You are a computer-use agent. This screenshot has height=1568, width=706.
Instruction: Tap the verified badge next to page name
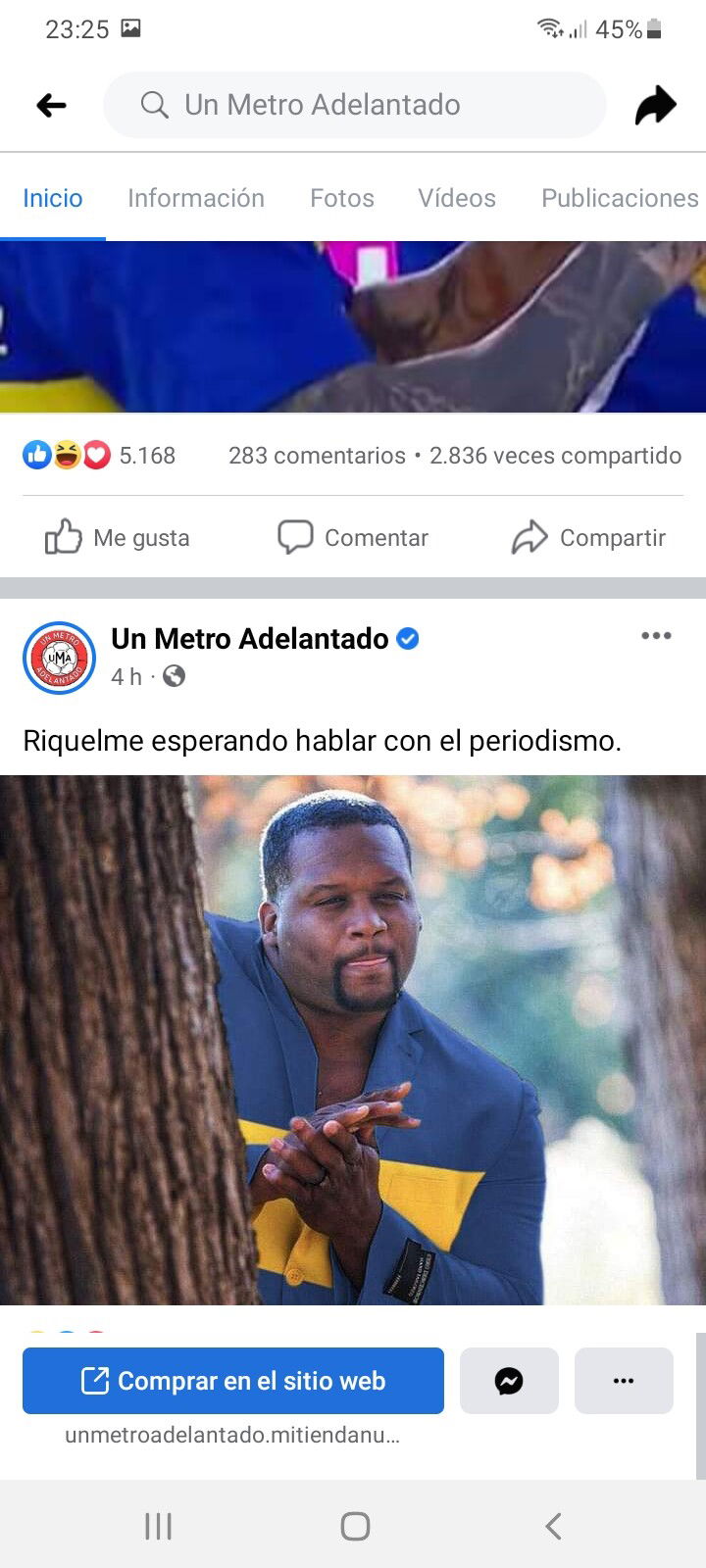(x=407, y=639)
